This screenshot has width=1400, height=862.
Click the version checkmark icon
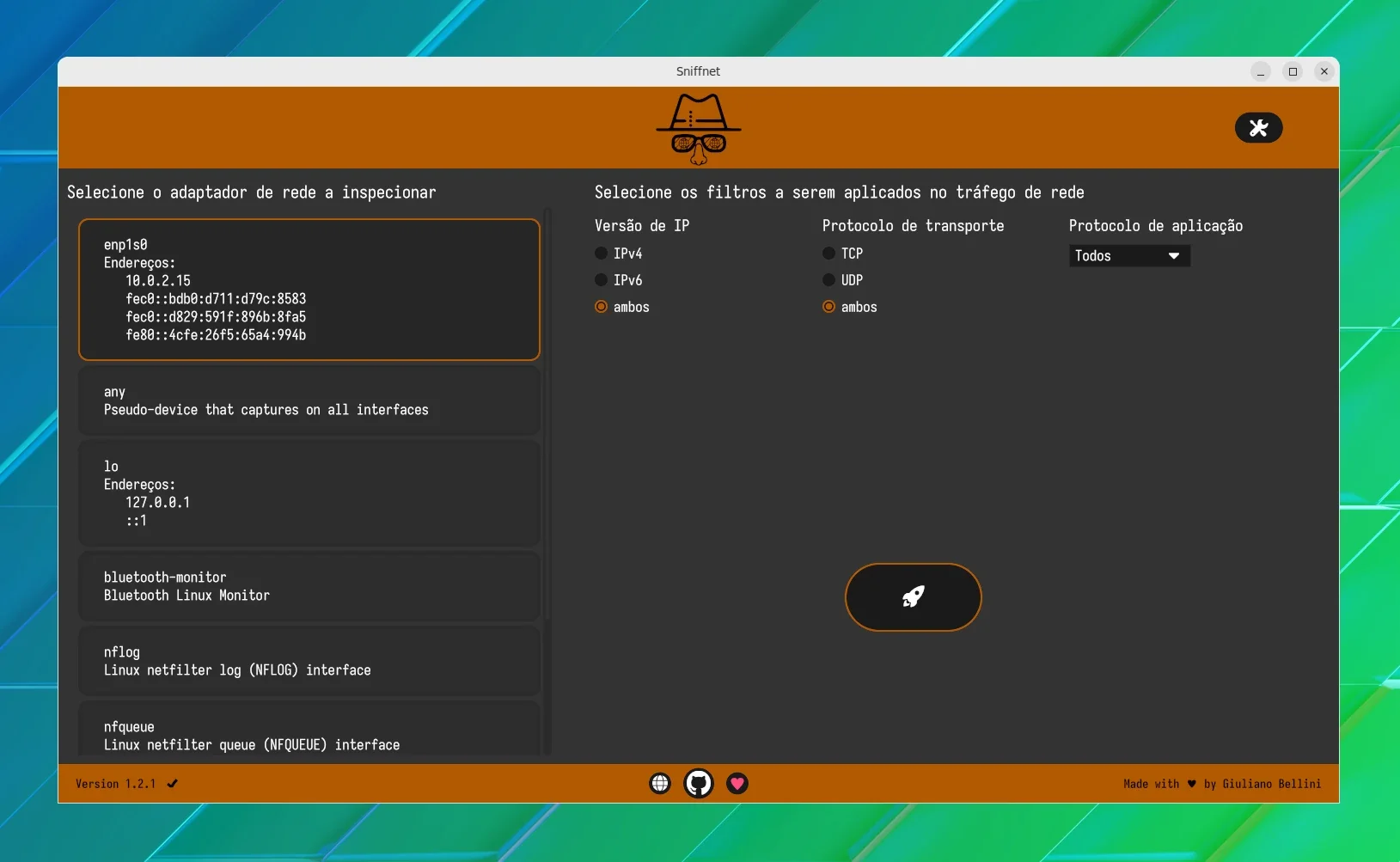[x=173, y=784]
